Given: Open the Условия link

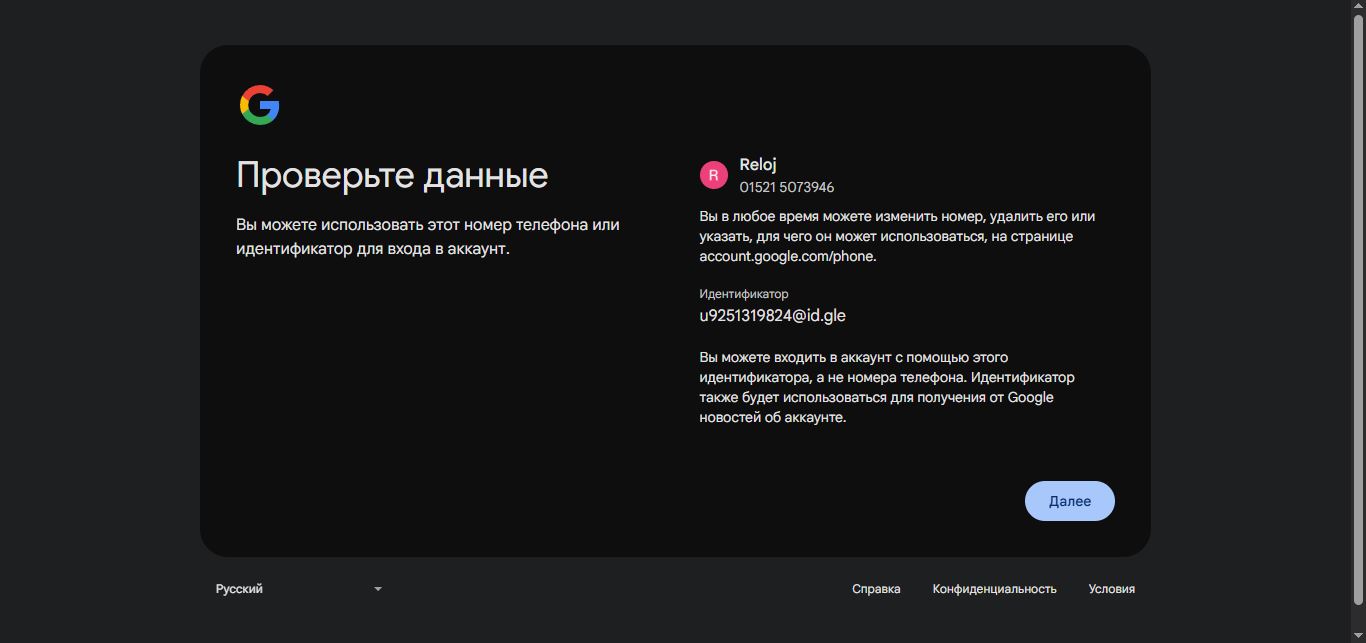Looking at the screenshot, I should click(1111, 589).
